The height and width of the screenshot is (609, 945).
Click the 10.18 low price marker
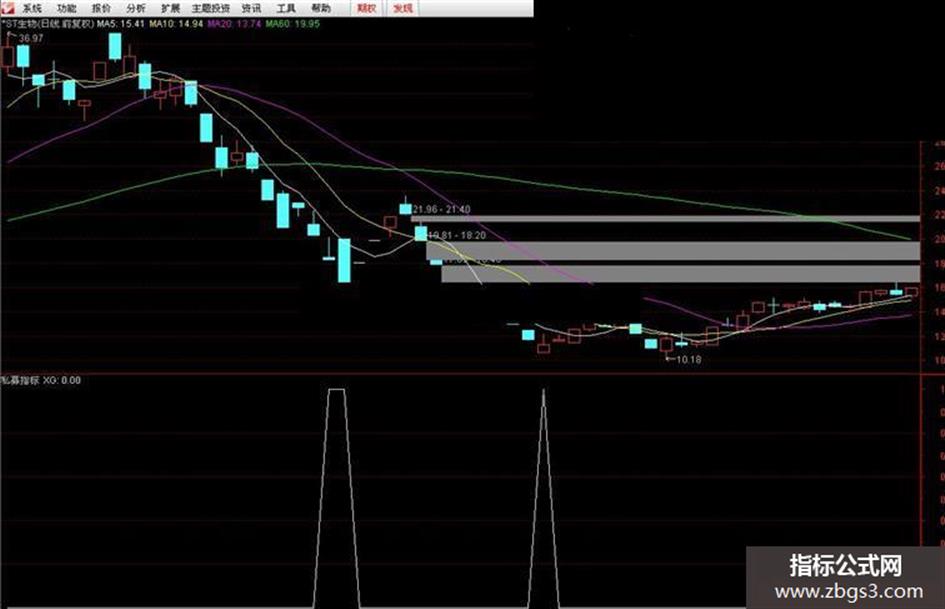[688, 359]
